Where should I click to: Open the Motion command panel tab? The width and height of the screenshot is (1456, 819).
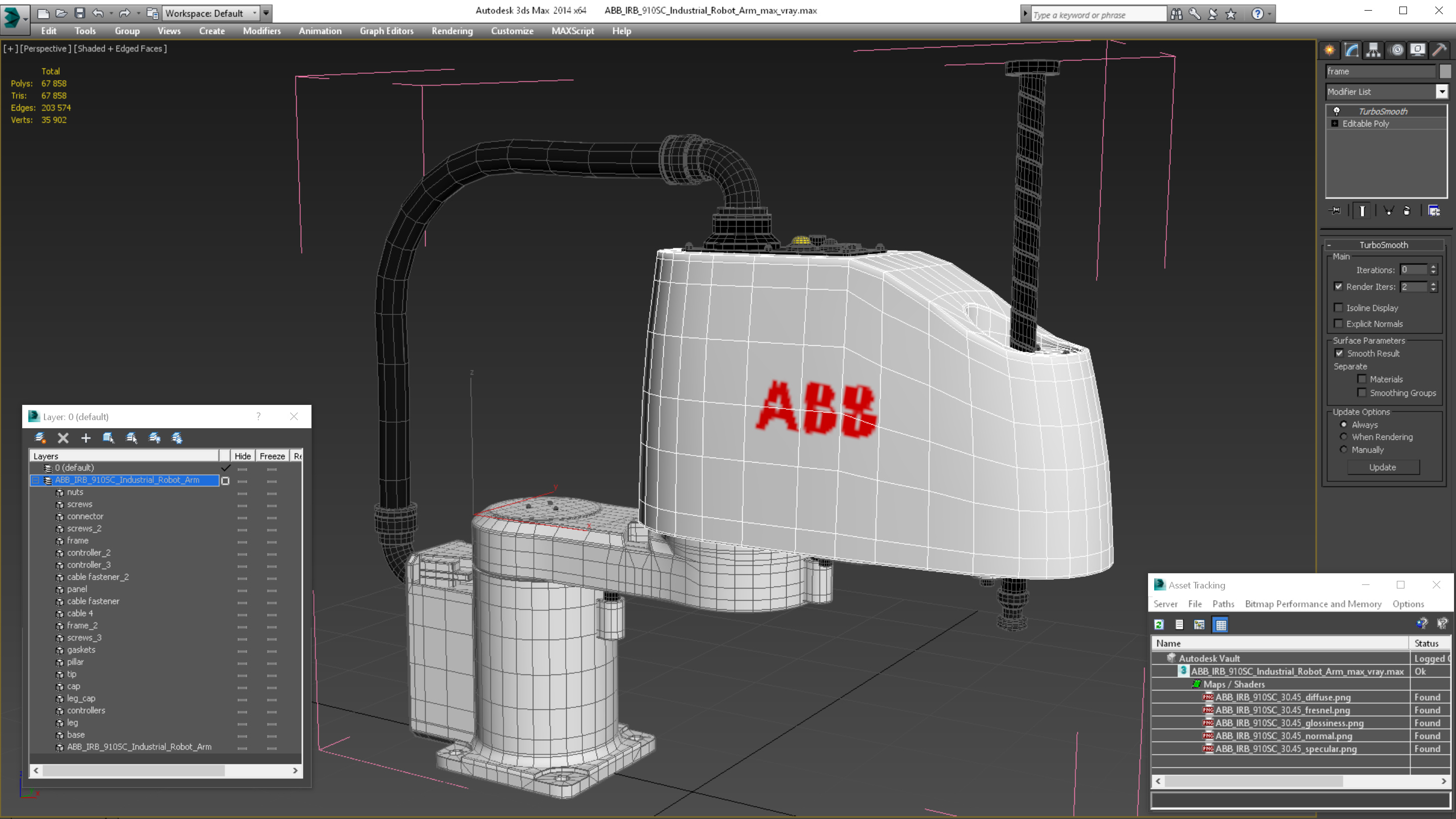[1397, 51]
